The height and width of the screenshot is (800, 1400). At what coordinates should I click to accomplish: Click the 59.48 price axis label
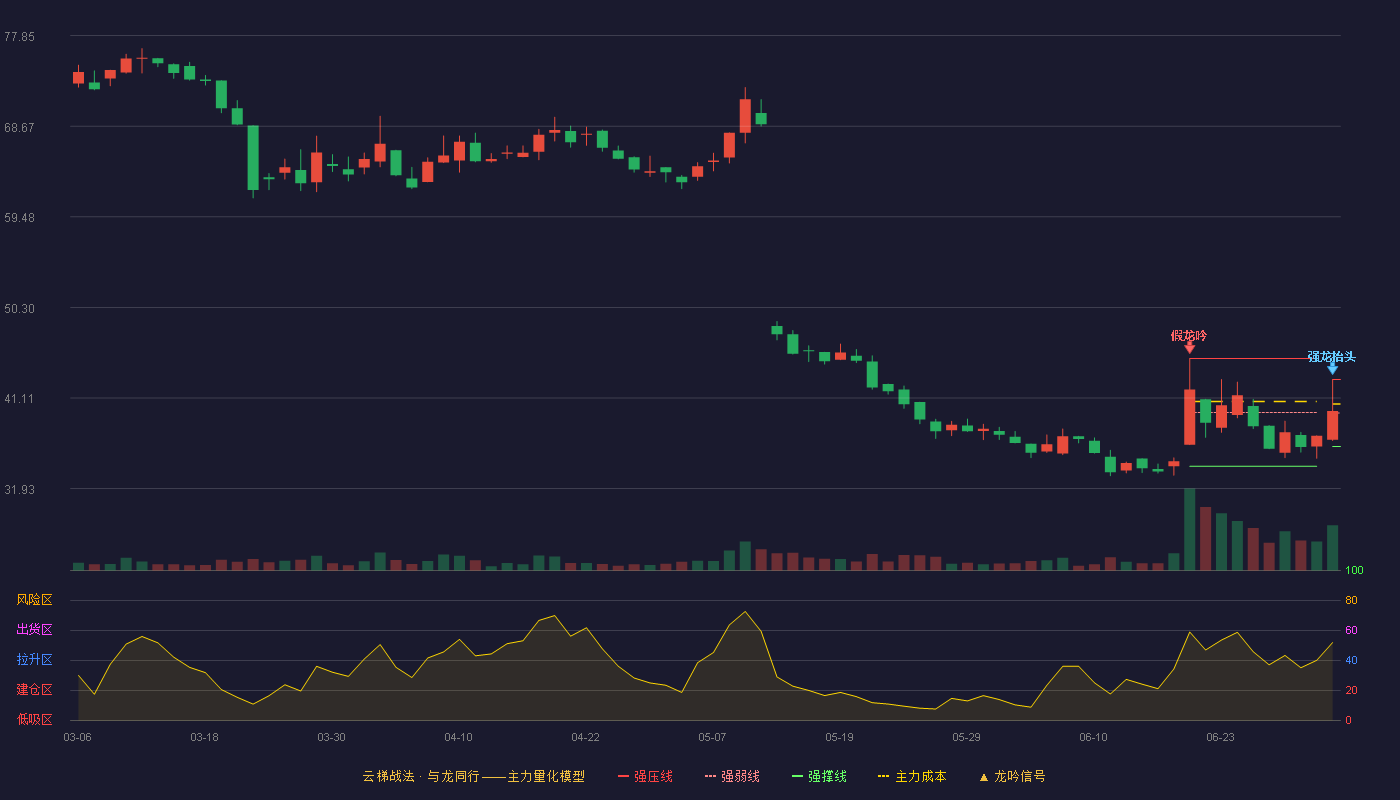[19, 218]
